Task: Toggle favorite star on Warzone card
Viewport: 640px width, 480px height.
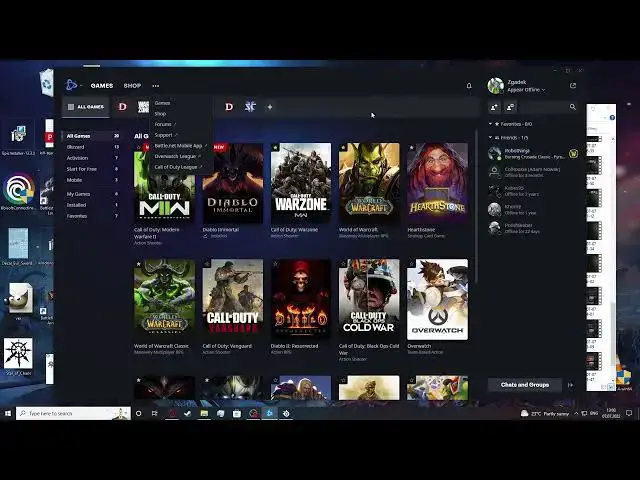Action: [276, 147]
